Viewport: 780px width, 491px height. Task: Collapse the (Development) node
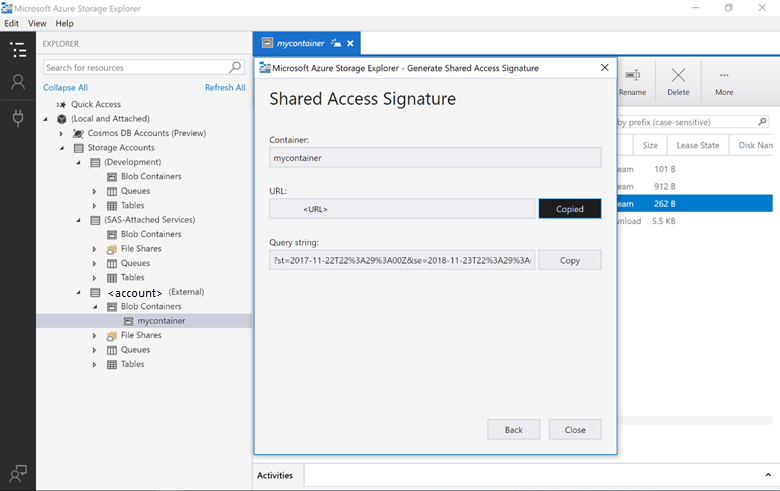[x=78, y=162]
